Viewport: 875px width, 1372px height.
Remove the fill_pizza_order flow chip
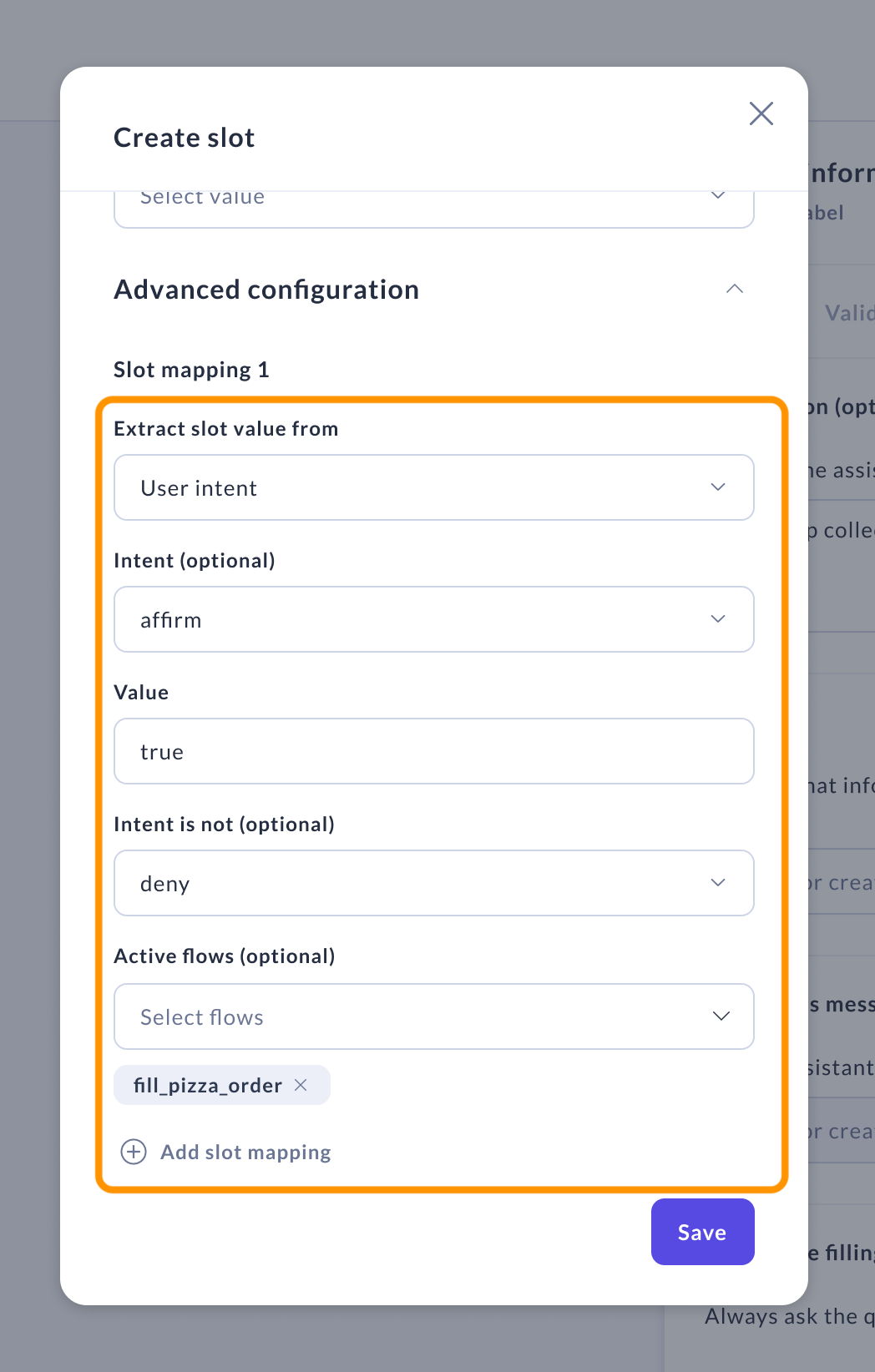301,1085
